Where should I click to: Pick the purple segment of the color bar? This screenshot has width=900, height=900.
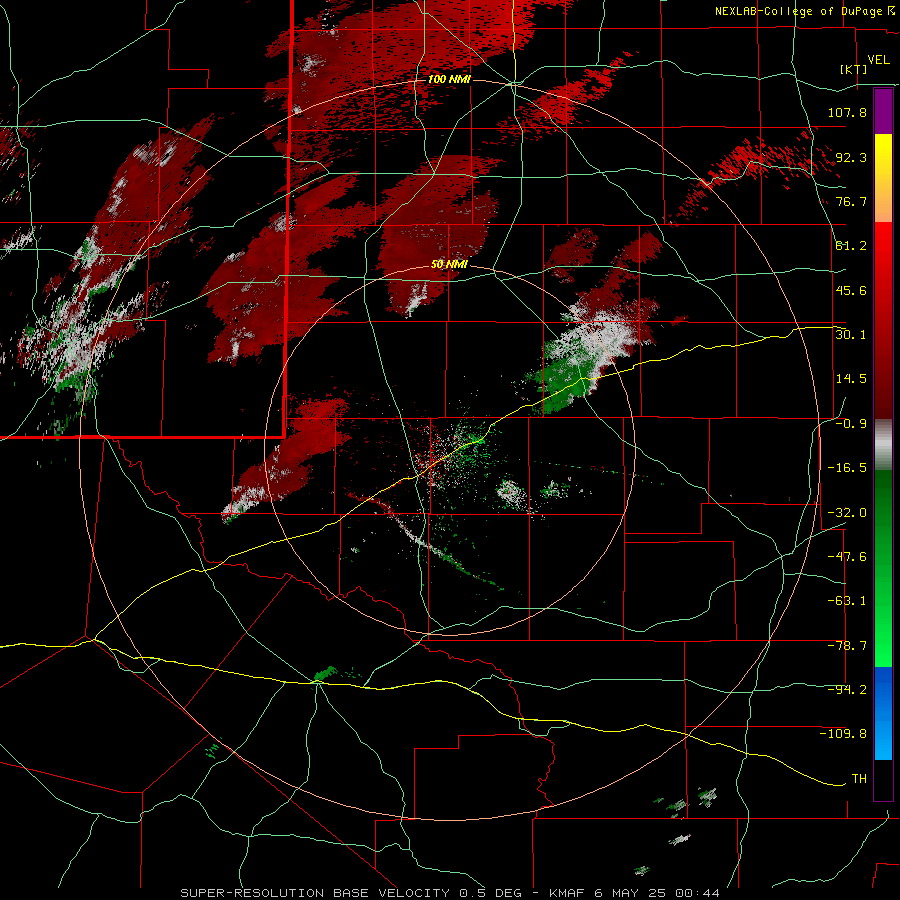883,112
